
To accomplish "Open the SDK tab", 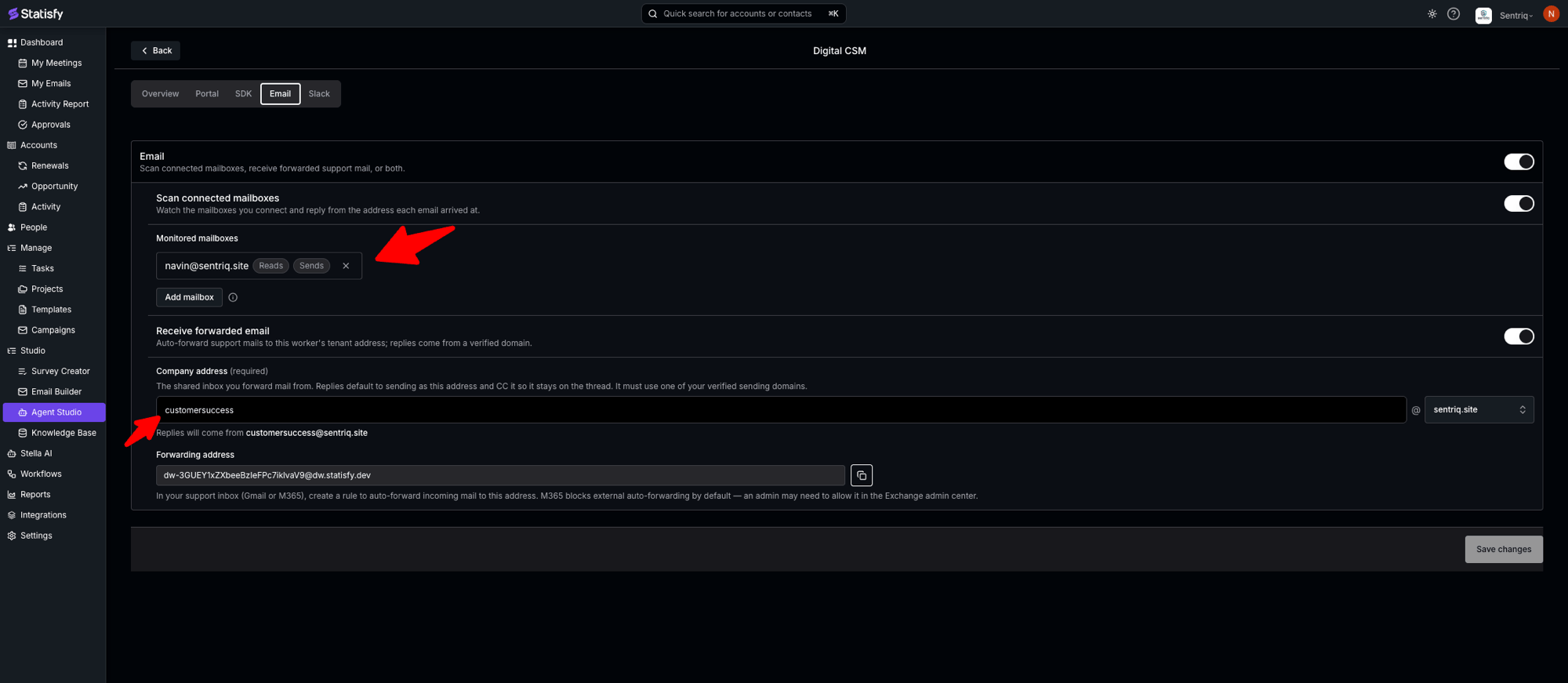I will click(243, 94).
